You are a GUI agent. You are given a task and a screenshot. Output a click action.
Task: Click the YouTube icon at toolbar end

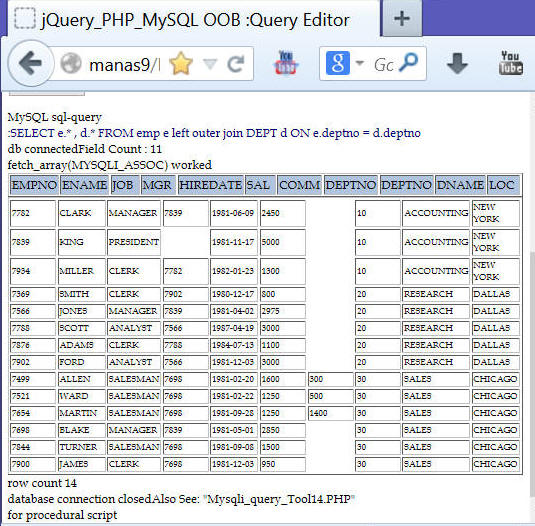(511, 63)
